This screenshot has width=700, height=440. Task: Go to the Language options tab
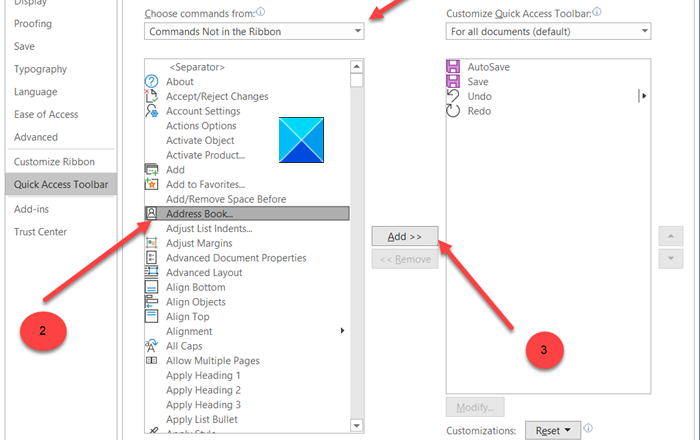coord(35,92)
